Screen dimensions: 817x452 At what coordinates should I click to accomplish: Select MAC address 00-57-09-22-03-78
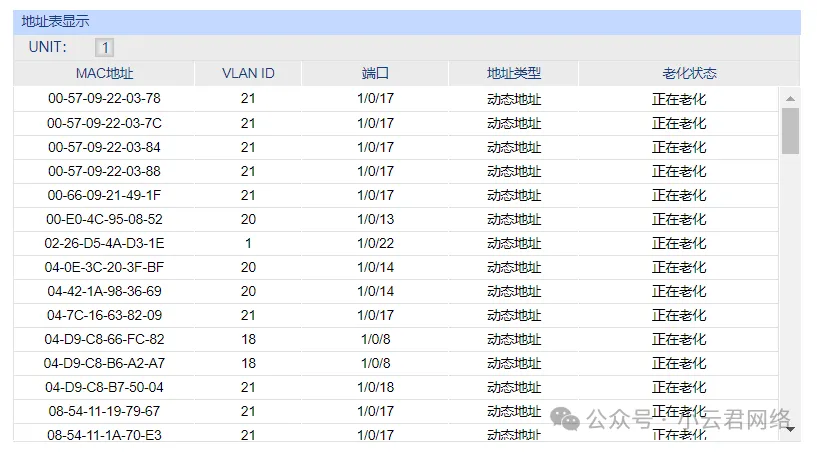[104, 99]
